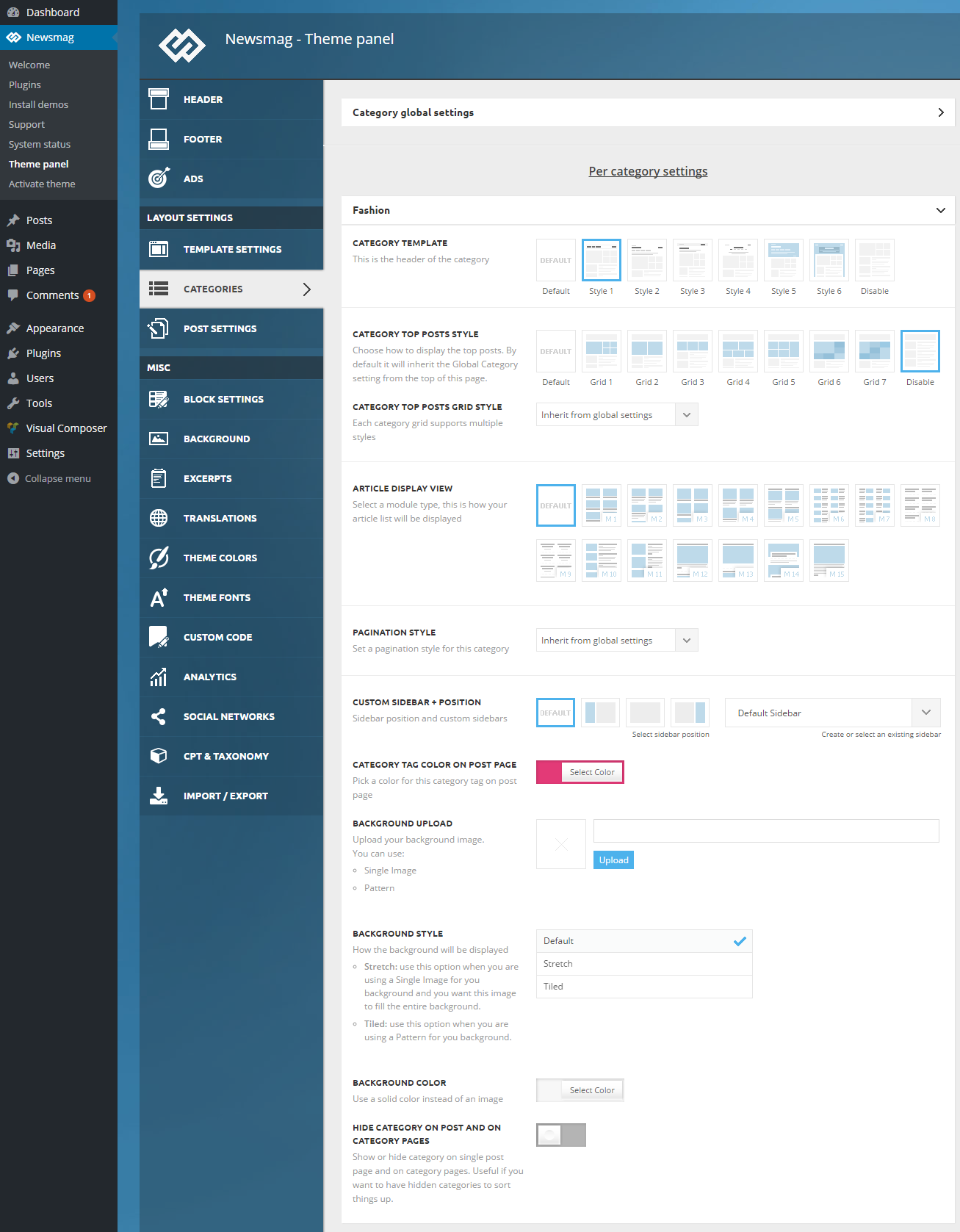Select Tiled background style option
This screenshot has width=960, height=1232.
(644, 987)
